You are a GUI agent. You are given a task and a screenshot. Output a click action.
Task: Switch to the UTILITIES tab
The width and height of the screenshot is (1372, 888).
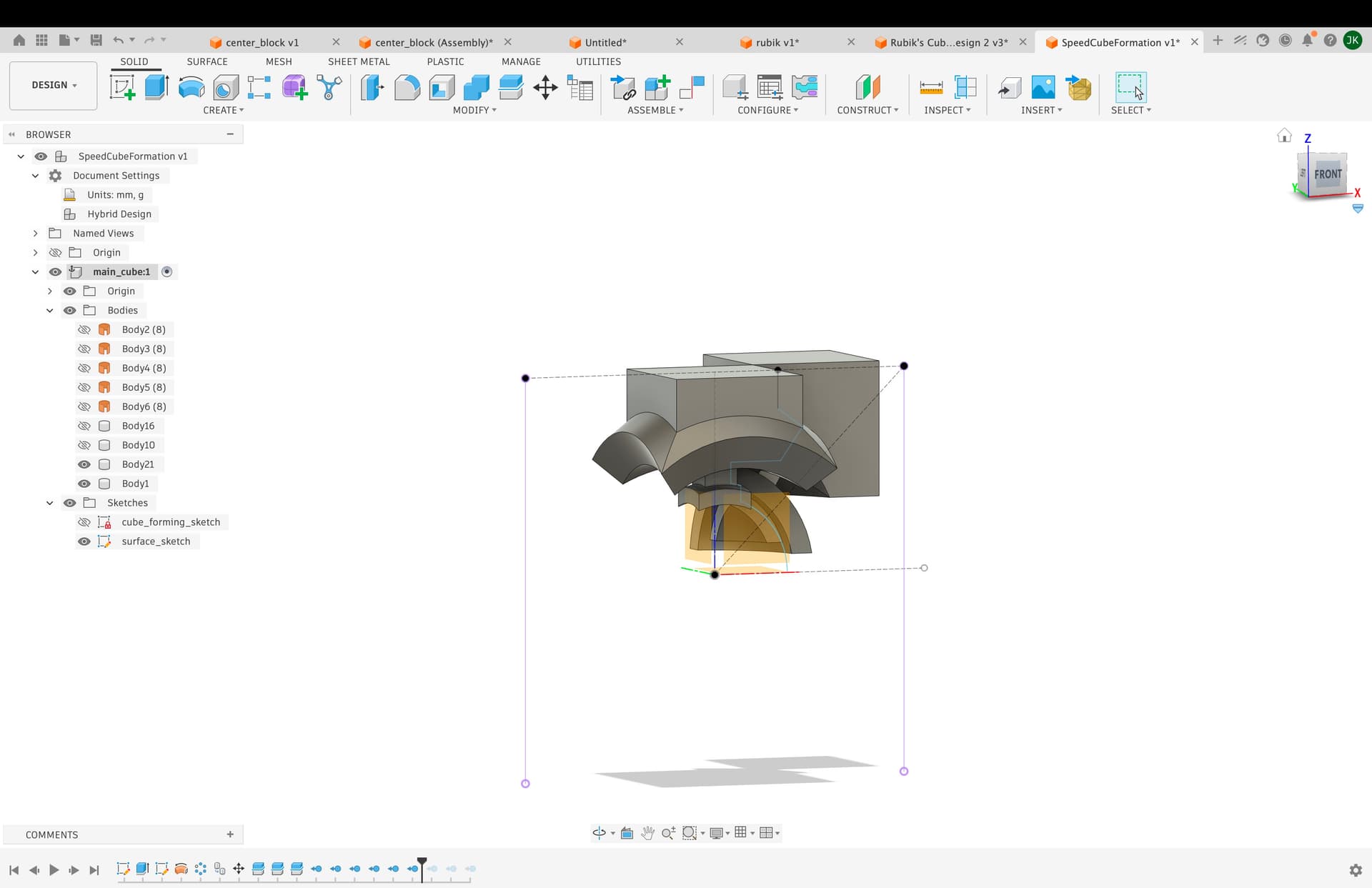[598, 61]
